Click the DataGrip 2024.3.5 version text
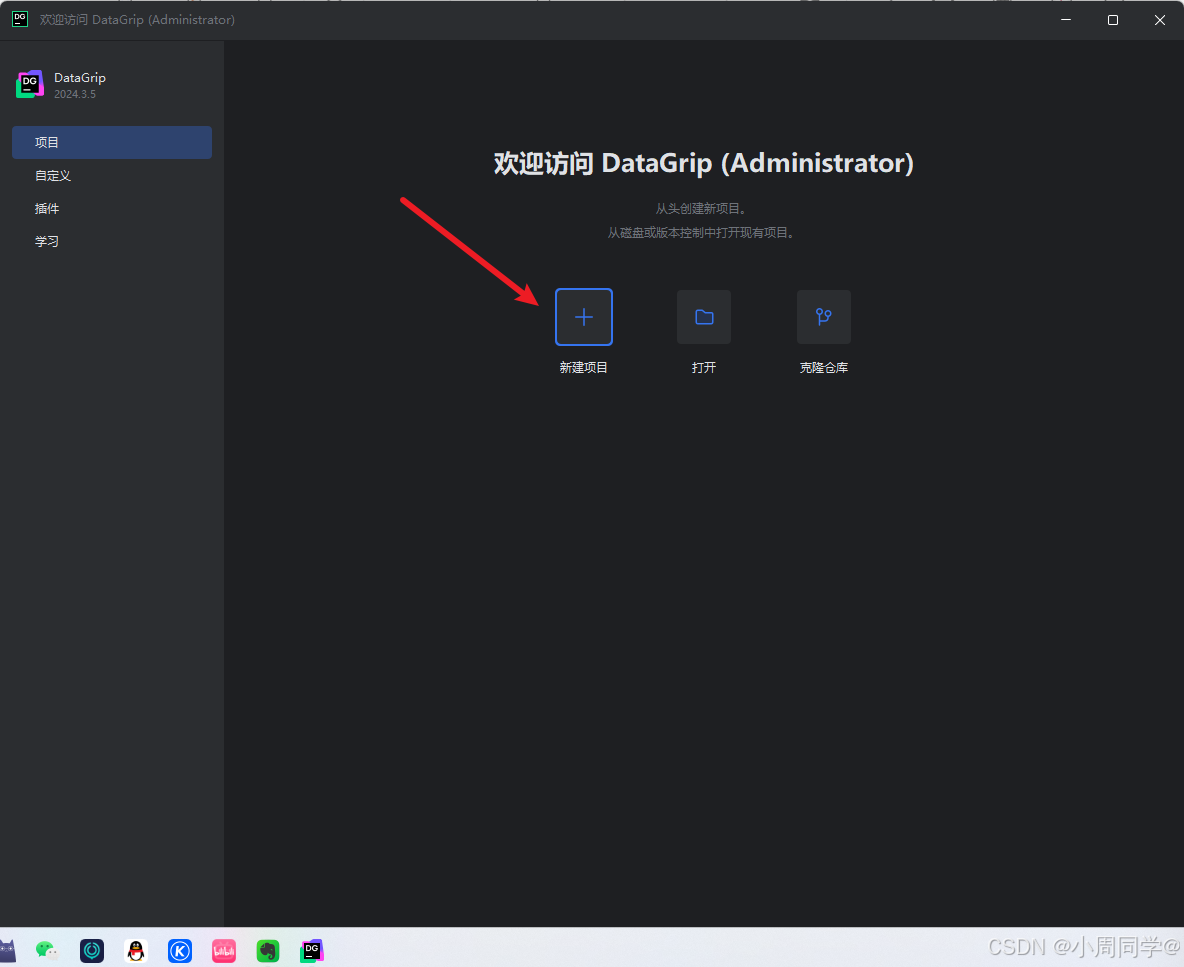 pos(75,94)
